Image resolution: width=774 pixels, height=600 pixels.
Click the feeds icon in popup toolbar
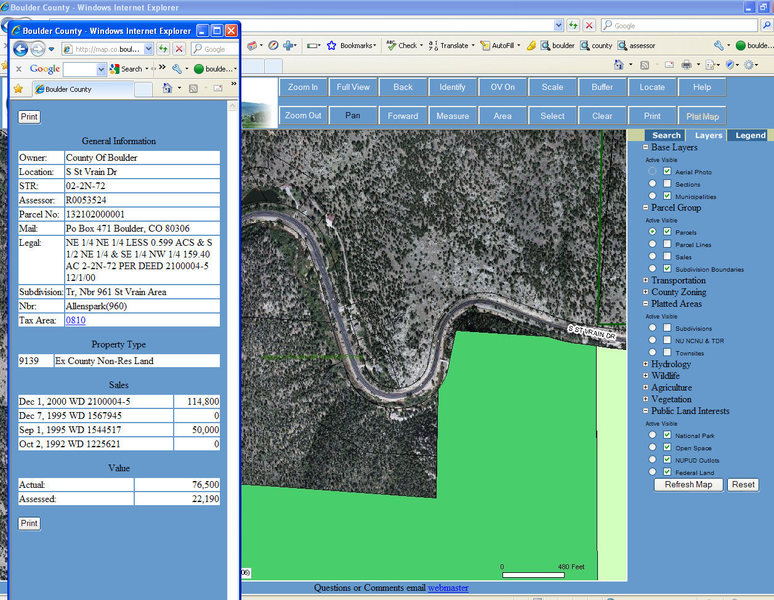[x=193, y=89]
